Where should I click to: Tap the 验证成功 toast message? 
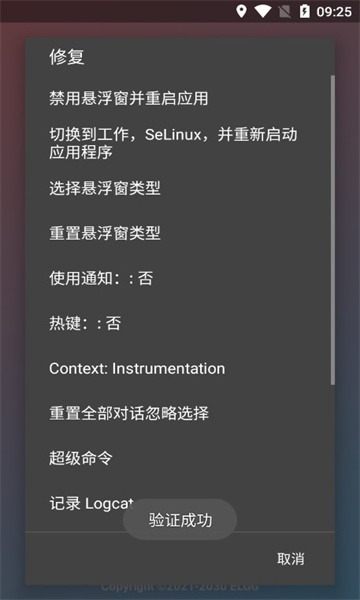click(x=180, y=520)
